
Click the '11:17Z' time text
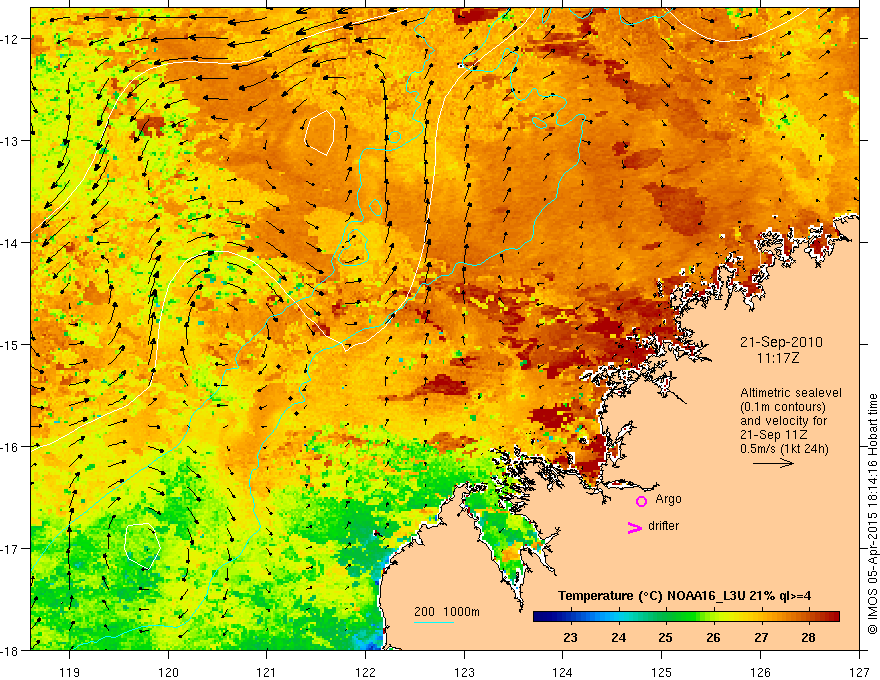click(777, 358)
